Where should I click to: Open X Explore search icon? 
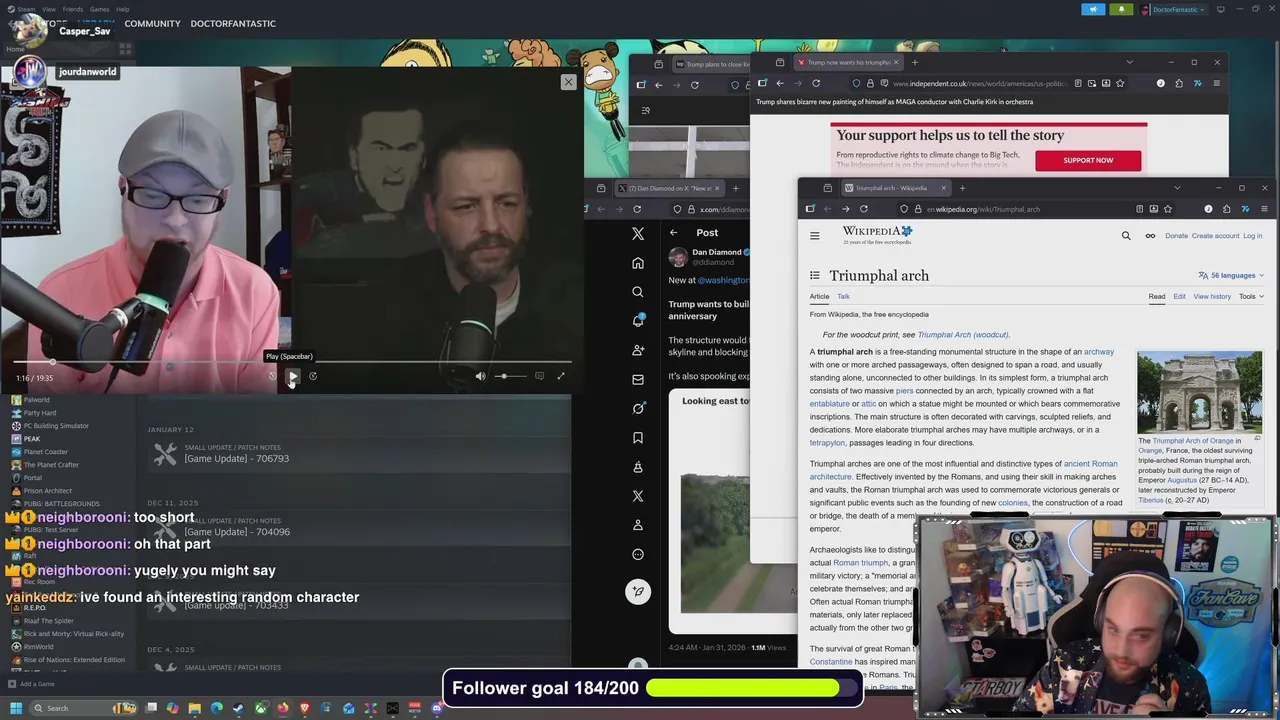click(x=638, y=292)
